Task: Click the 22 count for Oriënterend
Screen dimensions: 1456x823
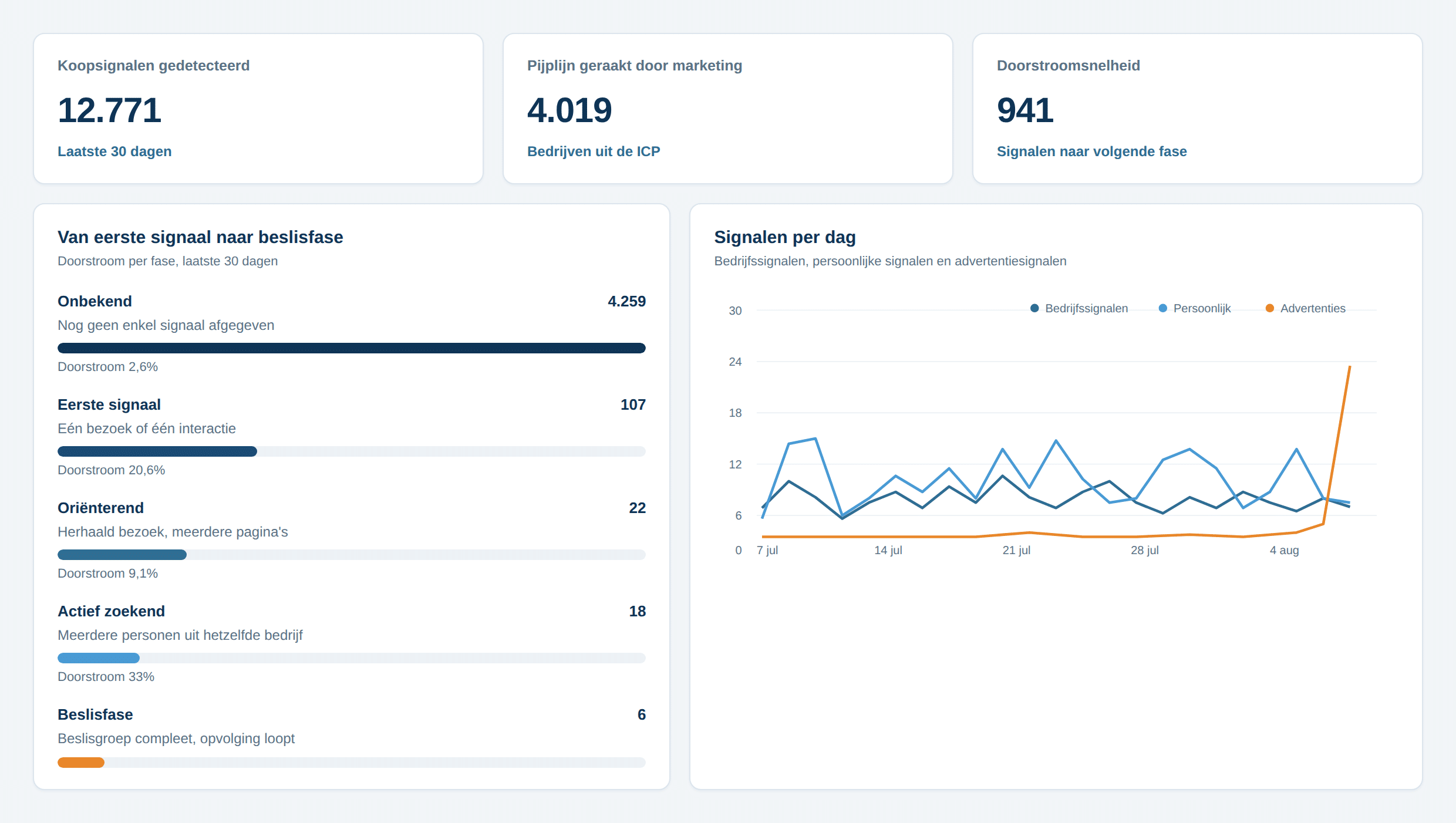Action: pyautogui.click(x=637, y=508)
